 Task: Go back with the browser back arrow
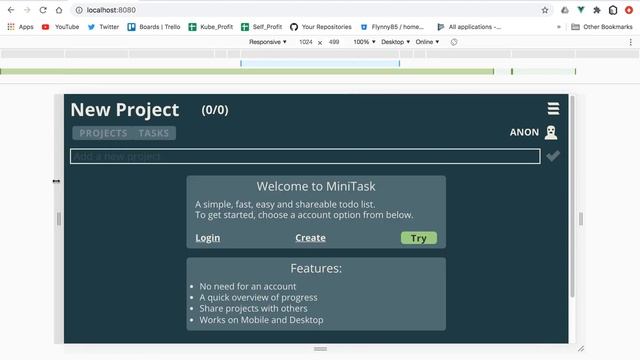11,10
